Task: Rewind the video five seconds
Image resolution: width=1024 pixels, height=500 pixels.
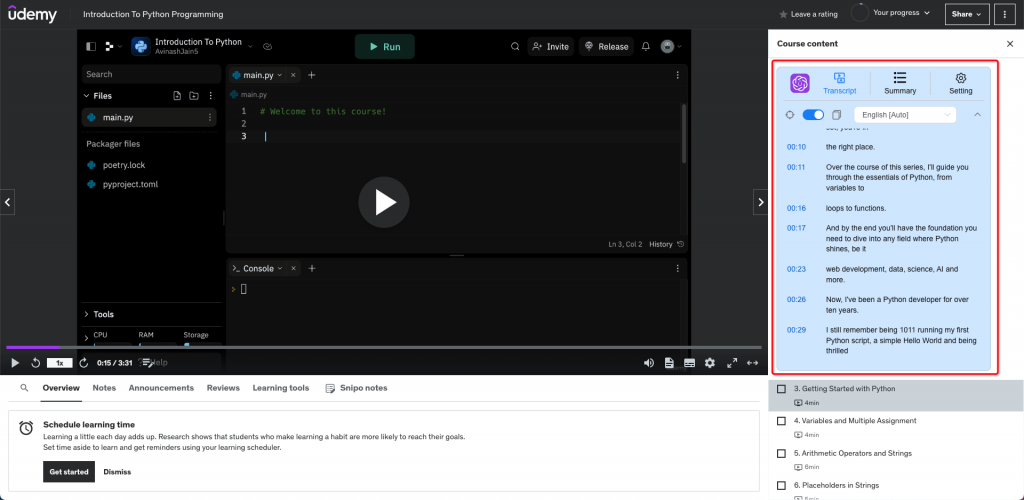Action: 36,363
